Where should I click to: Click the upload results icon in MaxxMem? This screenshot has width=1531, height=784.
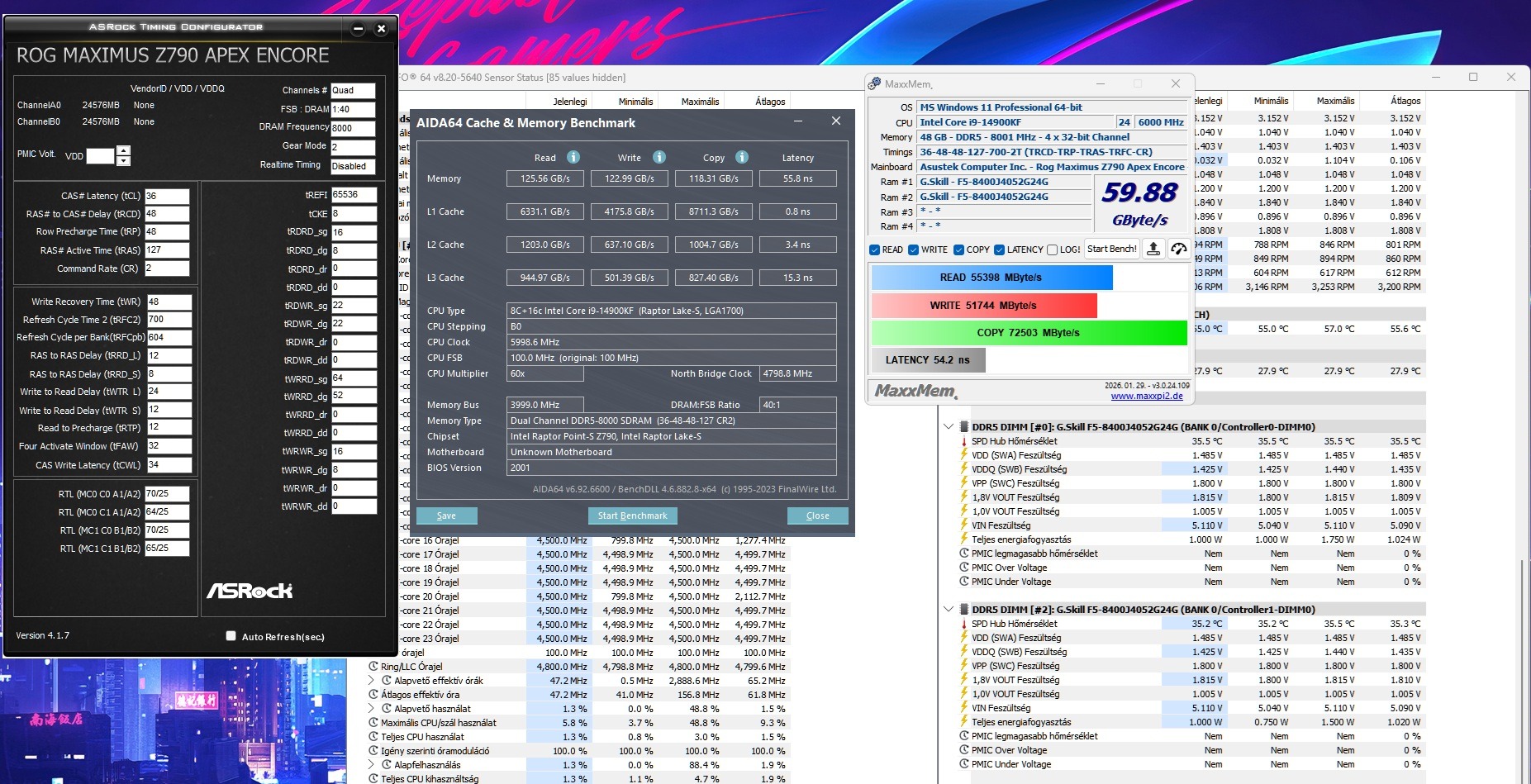click(x=1153, y=249)
